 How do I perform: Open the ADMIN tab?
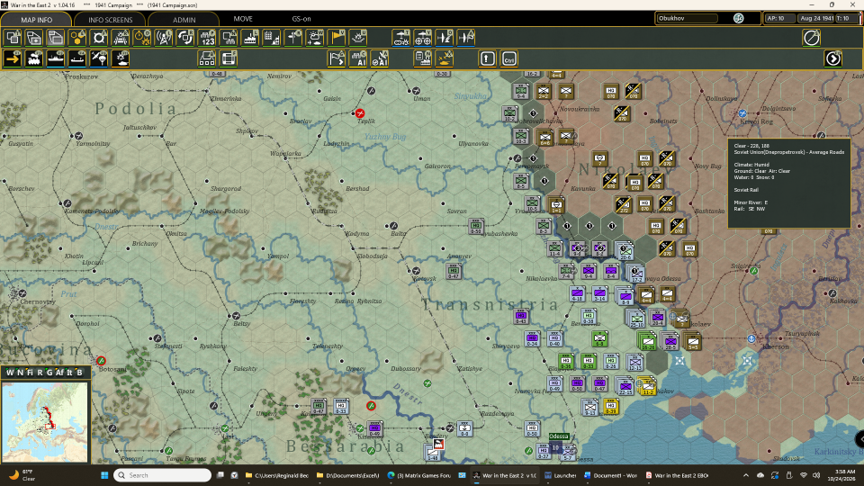tap(184, 19)
